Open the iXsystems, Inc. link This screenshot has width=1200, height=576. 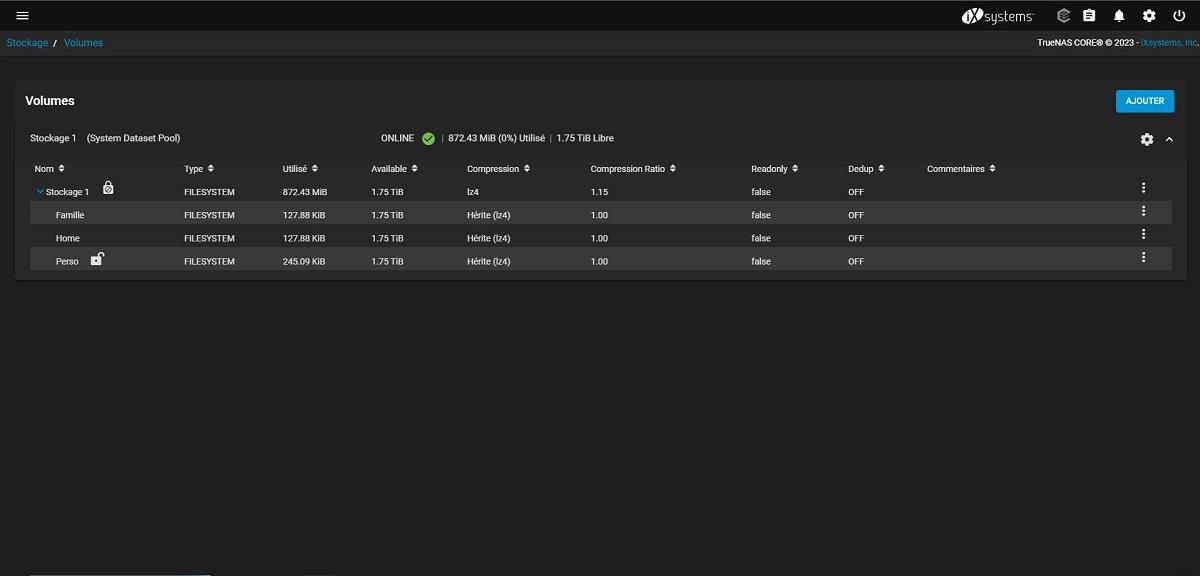click(1167, 42)
